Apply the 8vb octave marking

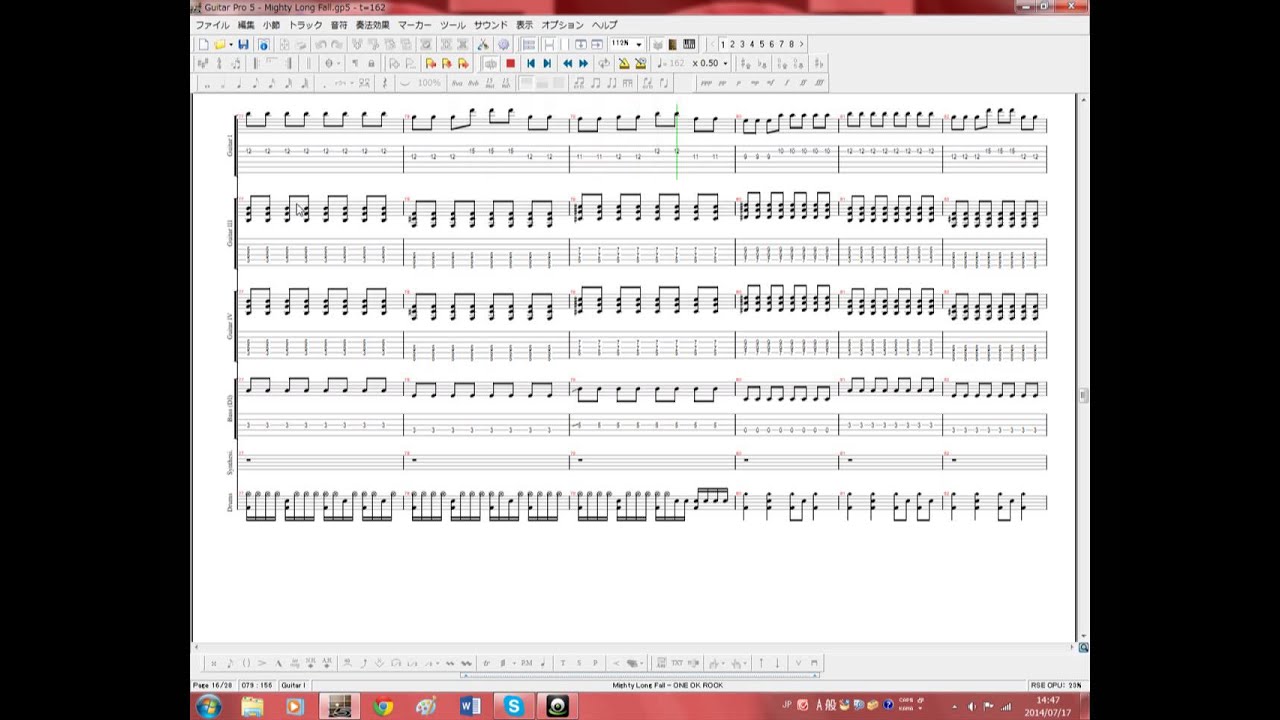click(473, 83)
